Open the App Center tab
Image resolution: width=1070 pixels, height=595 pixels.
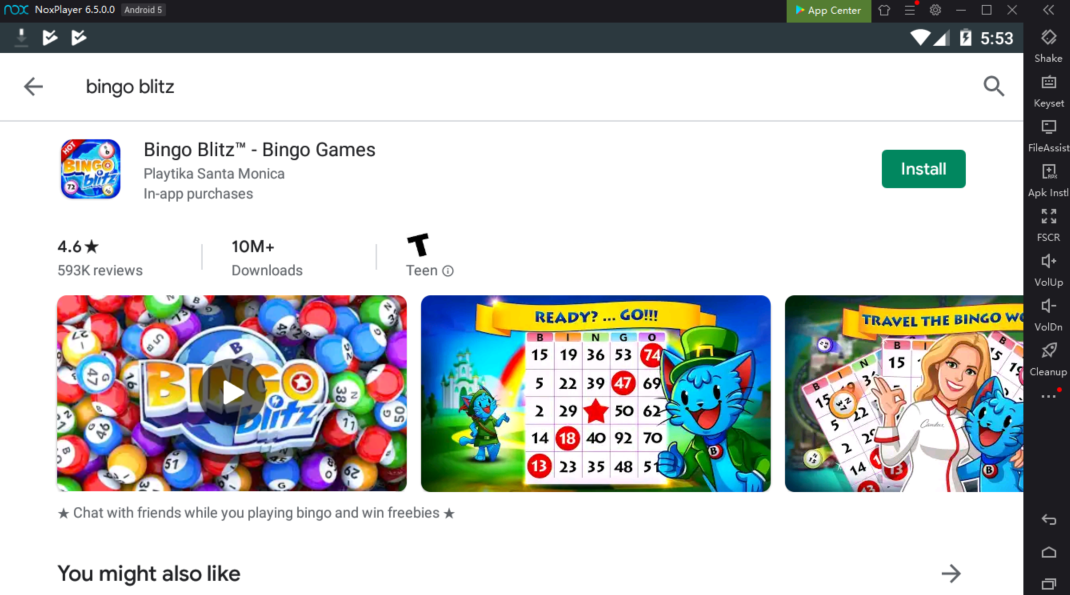point(828,10)
